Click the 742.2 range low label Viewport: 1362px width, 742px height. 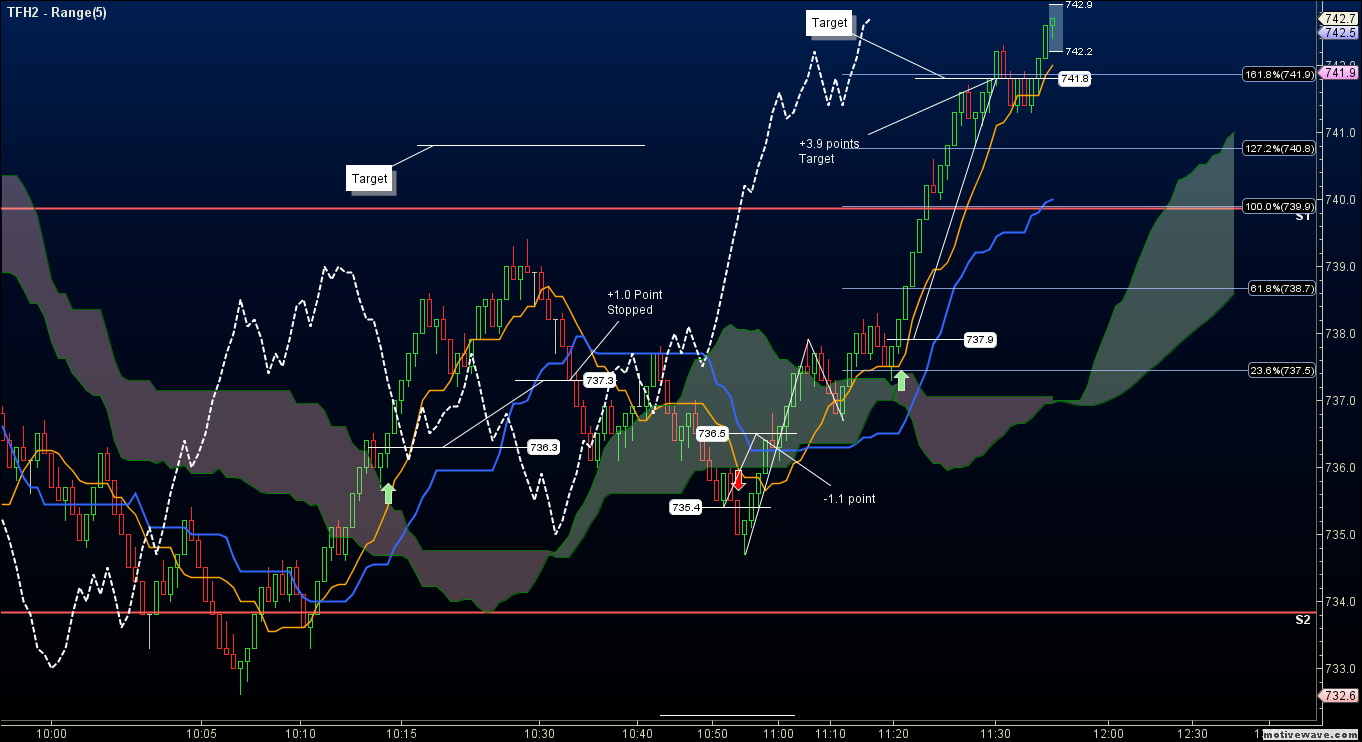click(x=1079, y=51)
